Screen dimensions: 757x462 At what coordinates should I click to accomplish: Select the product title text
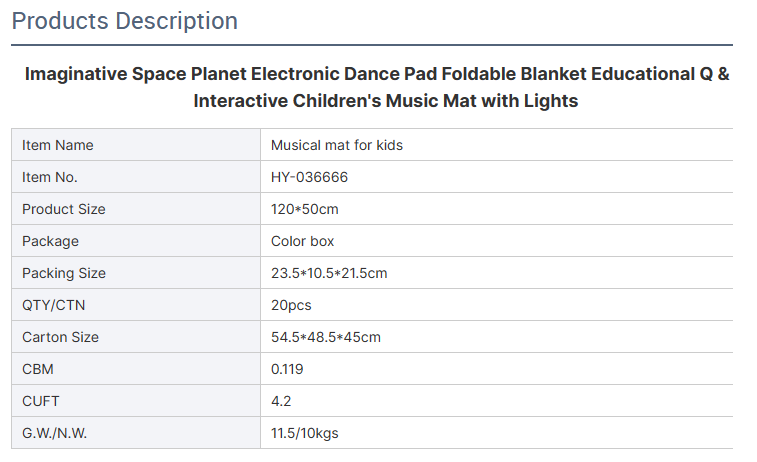(377, 87)
